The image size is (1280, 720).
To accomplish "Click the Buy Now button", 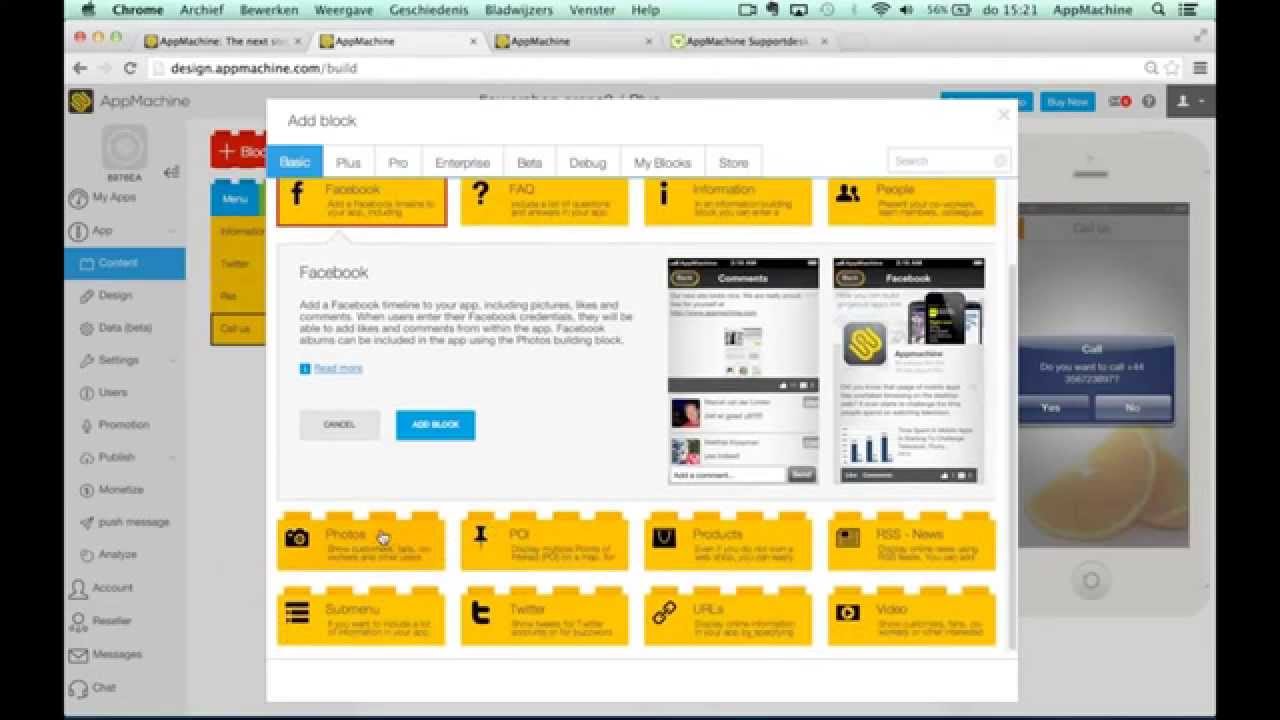I will click(x=1067, y=102).
